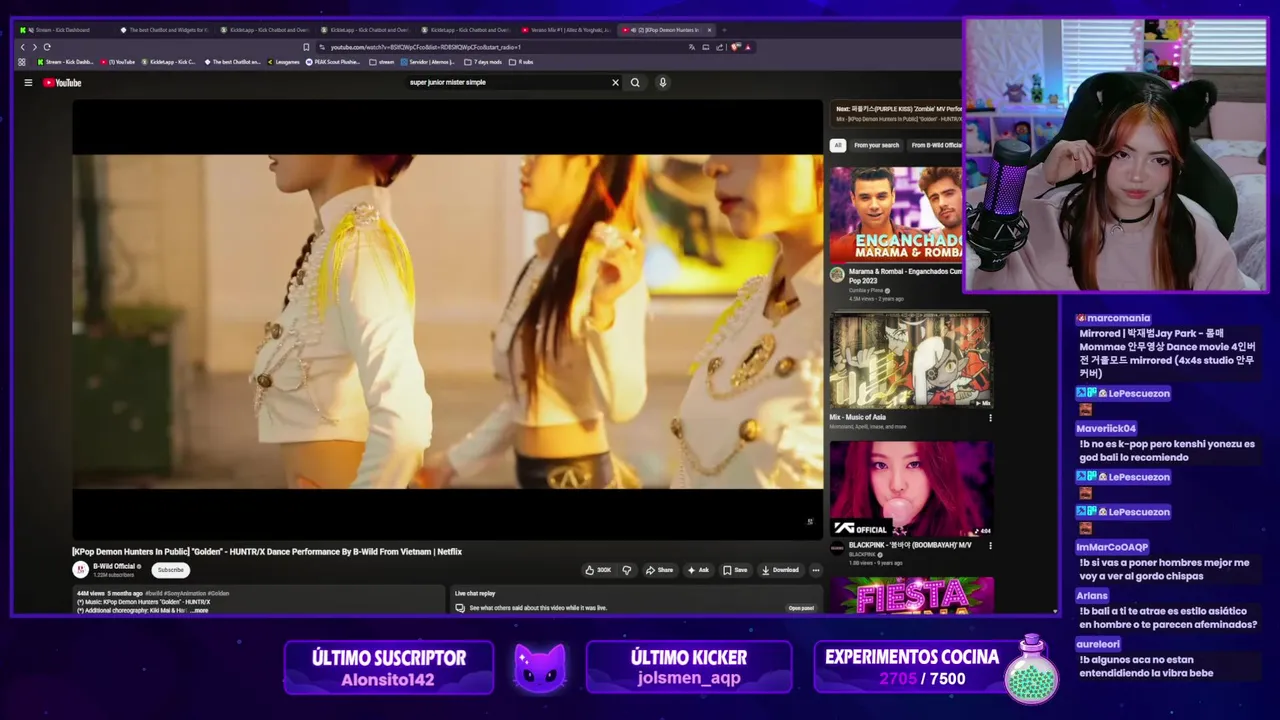Go back with browser back arrow
The width and height of the screenshot is (1280, 720).
pos(22,47)
